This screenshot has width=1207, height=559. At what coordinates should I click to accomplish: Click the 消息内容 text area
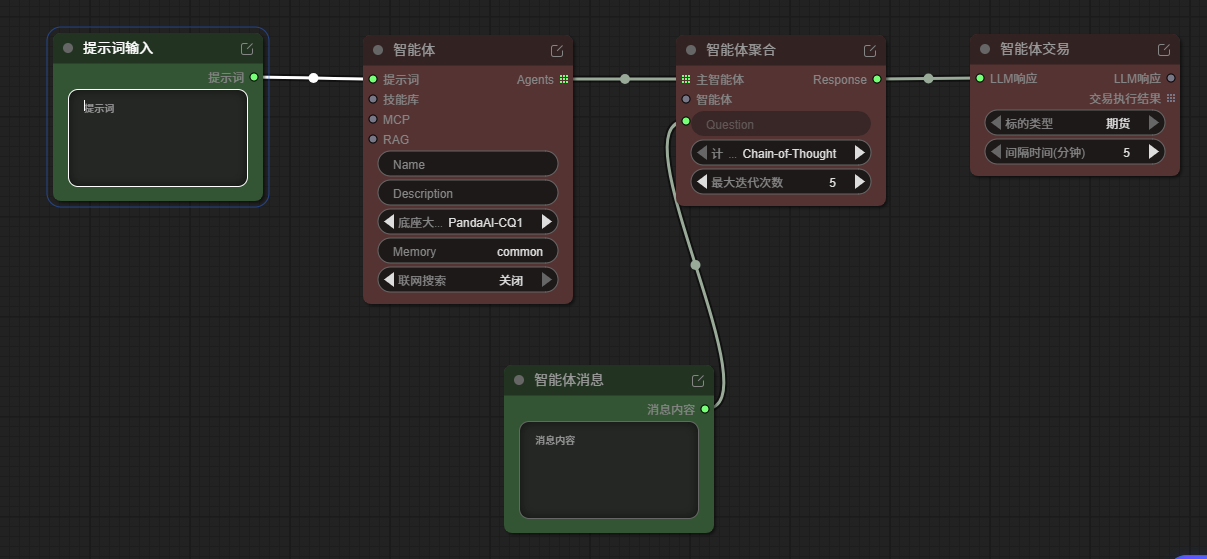coord(608,470)
